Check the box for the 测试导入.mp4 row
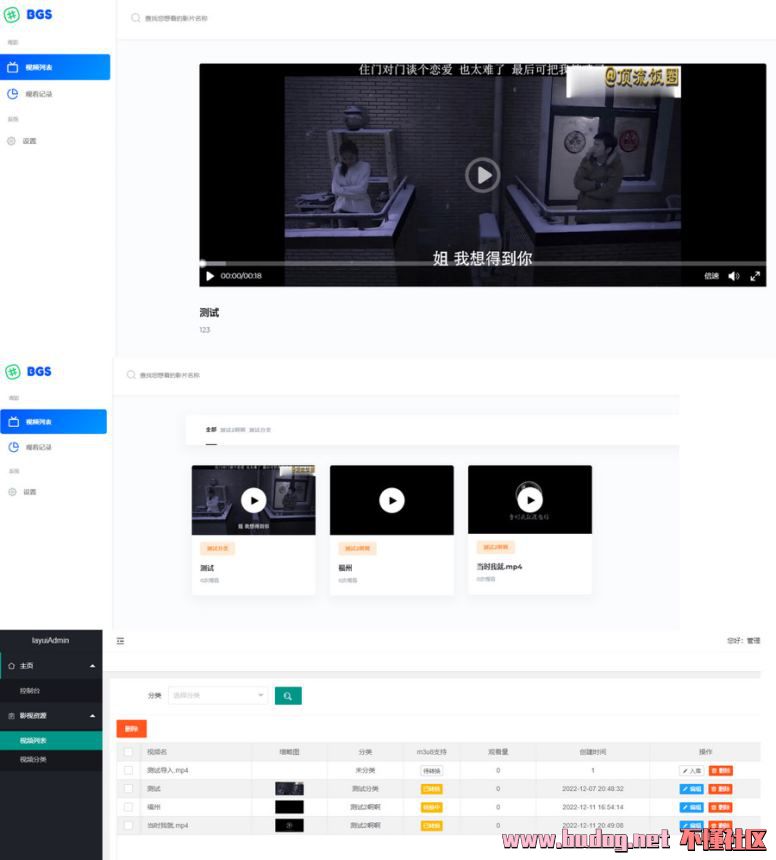This screenshot has width=776, height=860. coord(128,771)
